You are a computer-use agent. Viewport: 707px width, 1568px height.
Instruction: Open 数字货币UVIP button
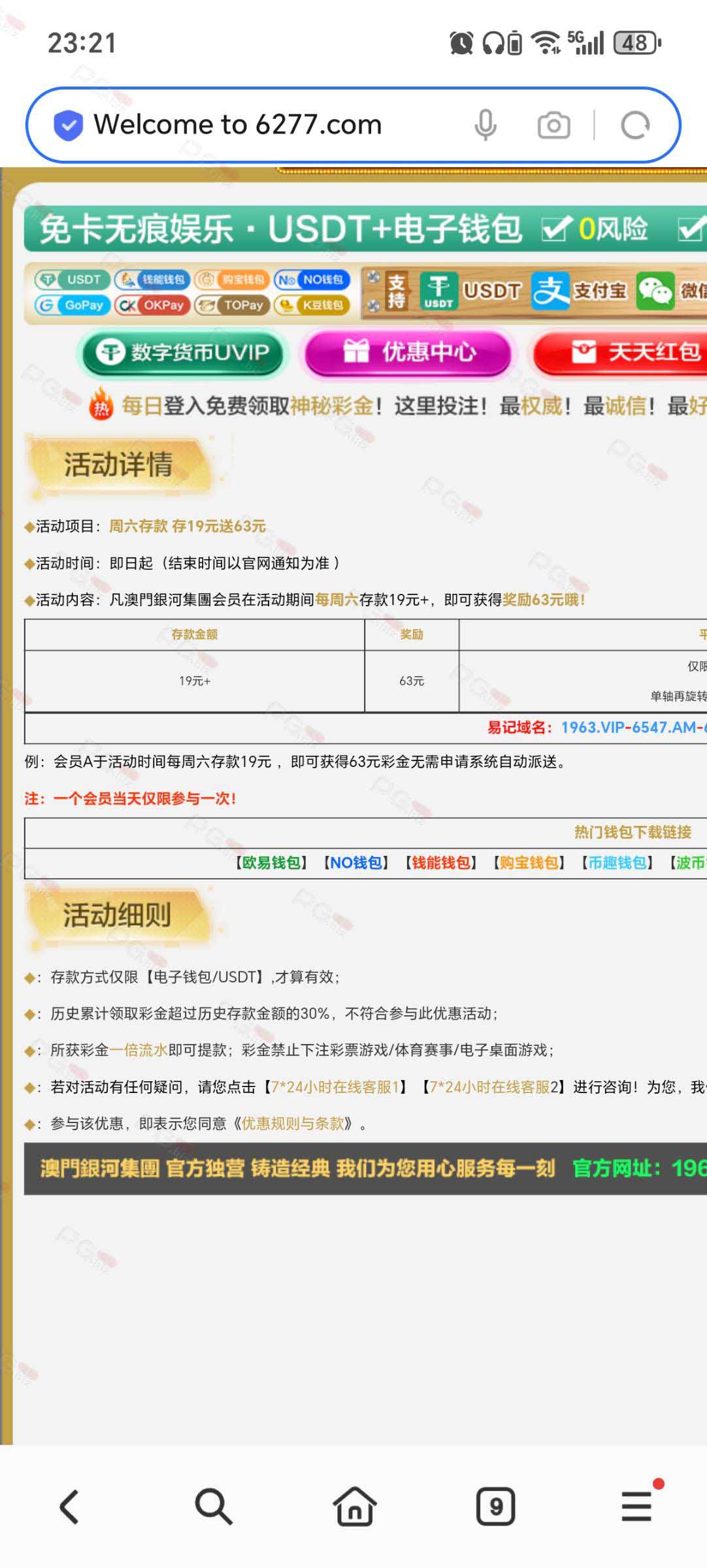click(x=182, y=353)
